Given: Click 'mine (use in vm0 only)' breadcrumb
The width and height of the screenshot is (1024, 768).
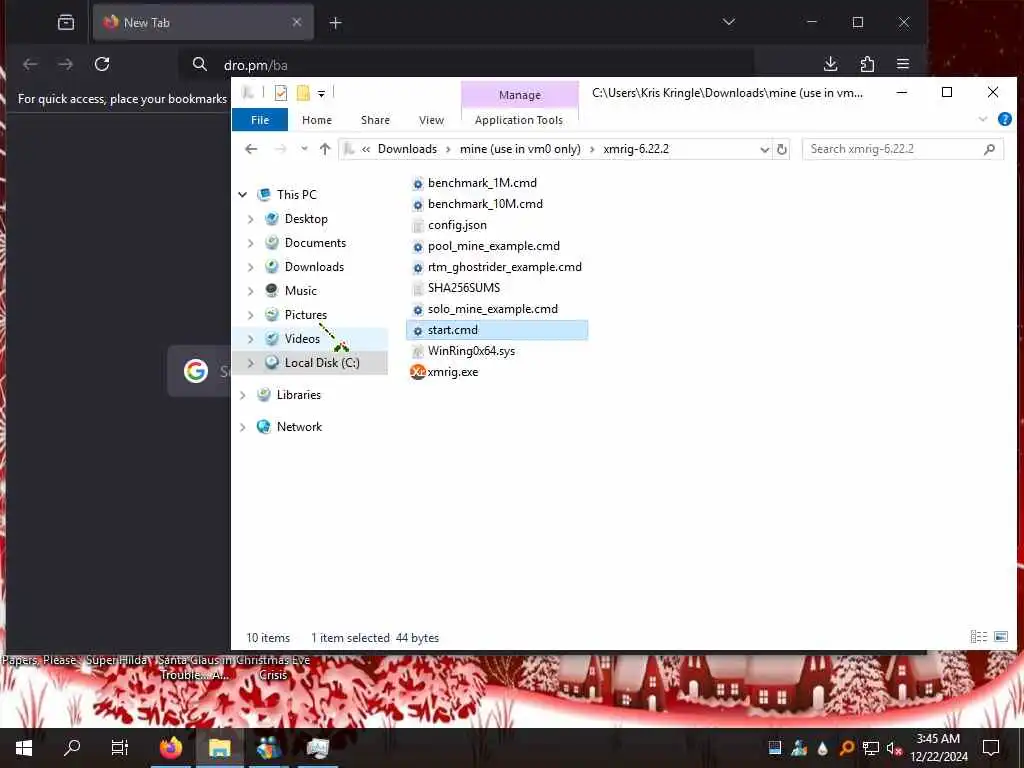Looking at the screenshot, I should pyautogui.click(x=520, y=149).
